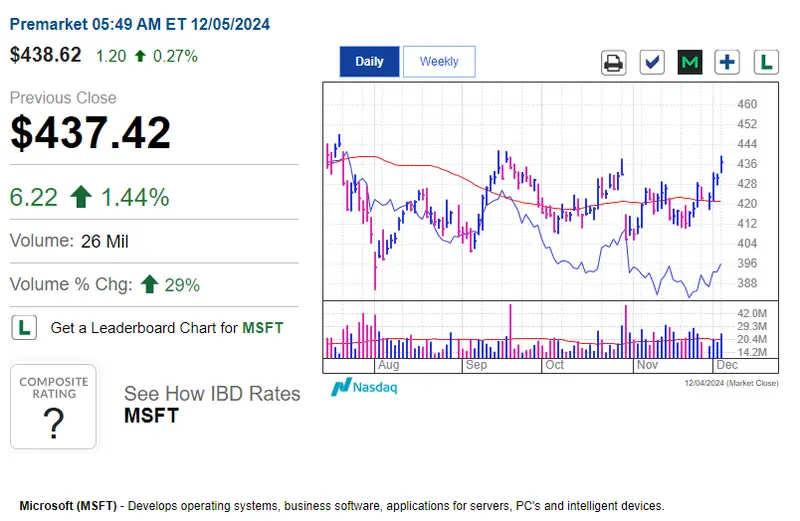This screenshot has width=800, height=521.
Task: Click the Oct label on chart axis
Action: 555,365
